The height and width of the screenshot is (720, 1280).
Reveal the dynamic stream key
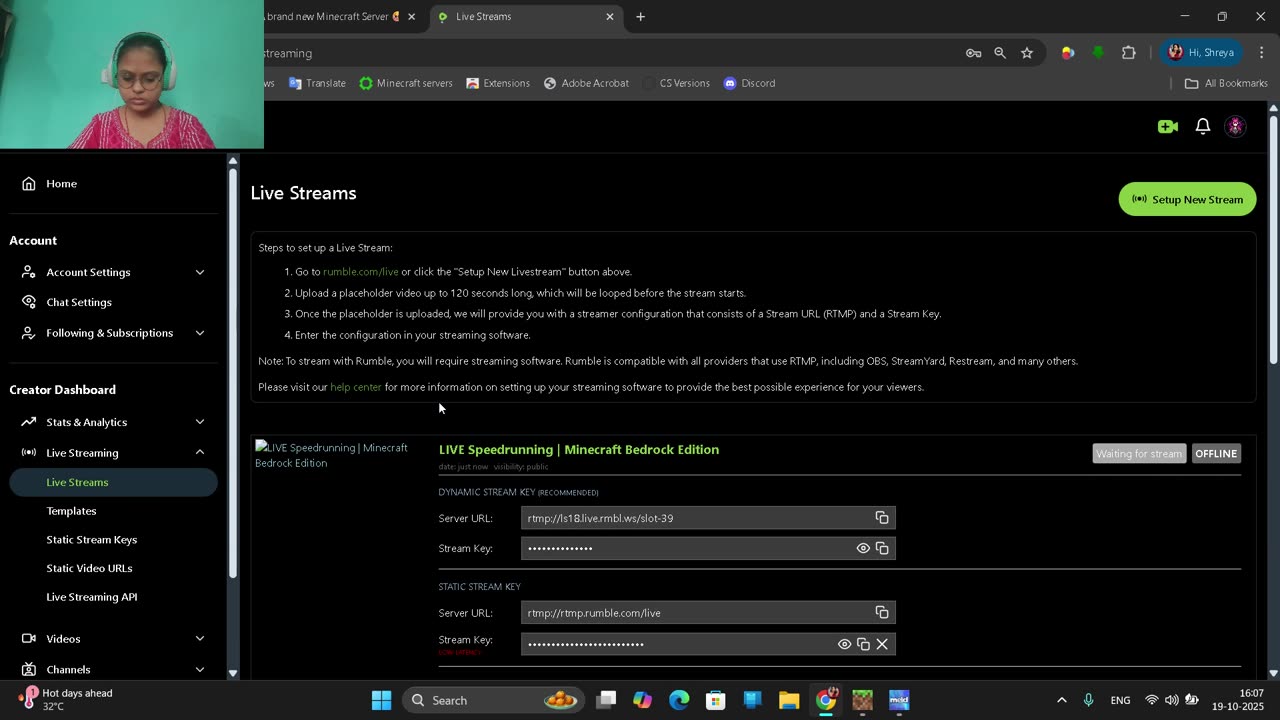point(863,548)
